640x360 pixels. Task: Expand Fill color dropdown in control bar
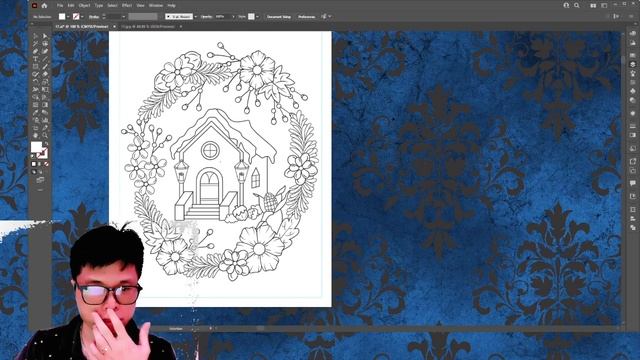(68, 16)
